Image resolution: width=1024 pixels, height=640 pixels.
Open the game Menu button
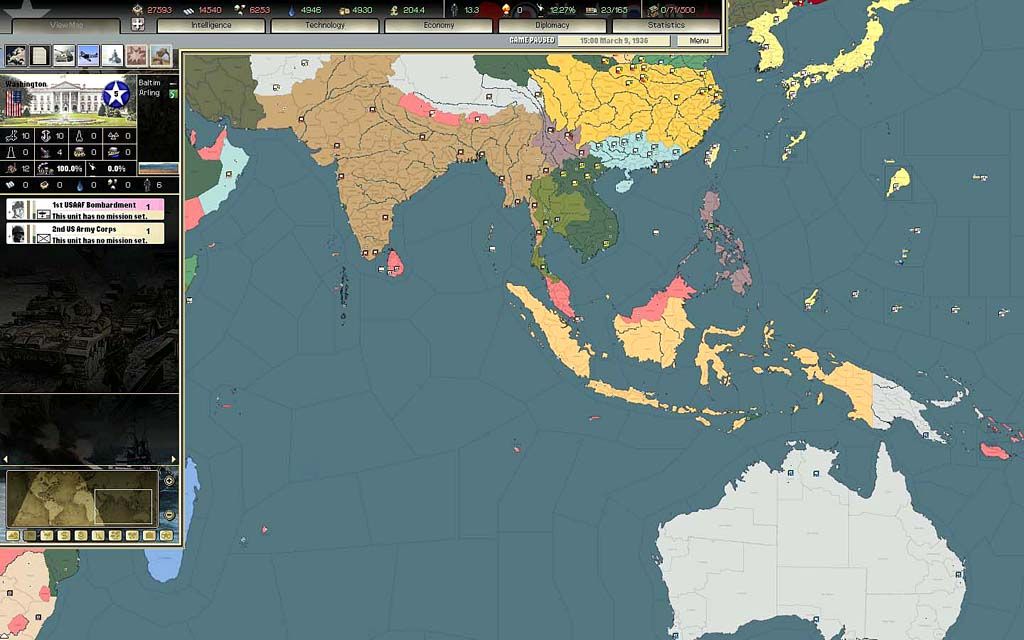pos(699,40)
